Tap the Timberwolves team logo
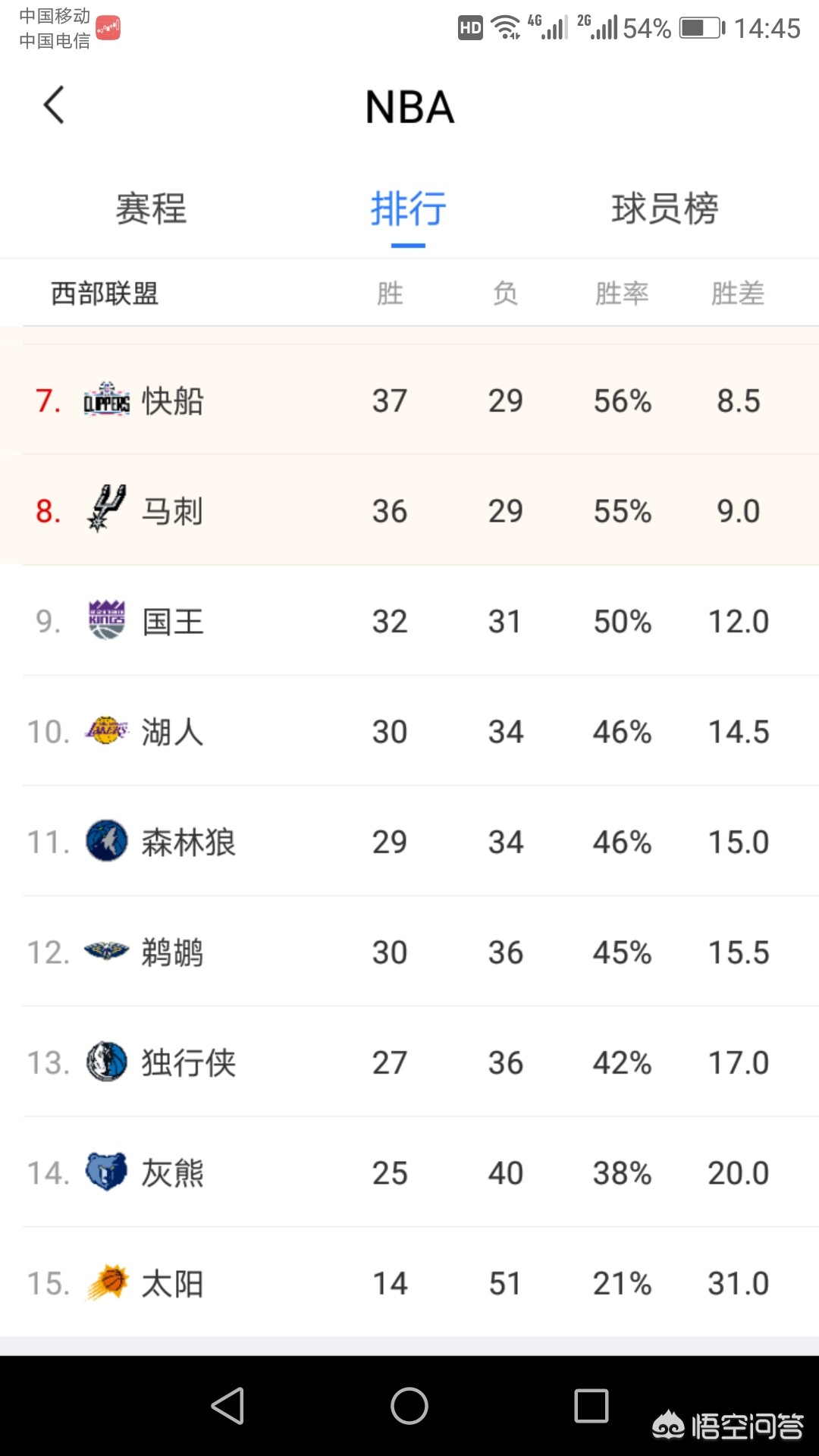The width and height of the screenshot is (819, 1456). [106, 841]
